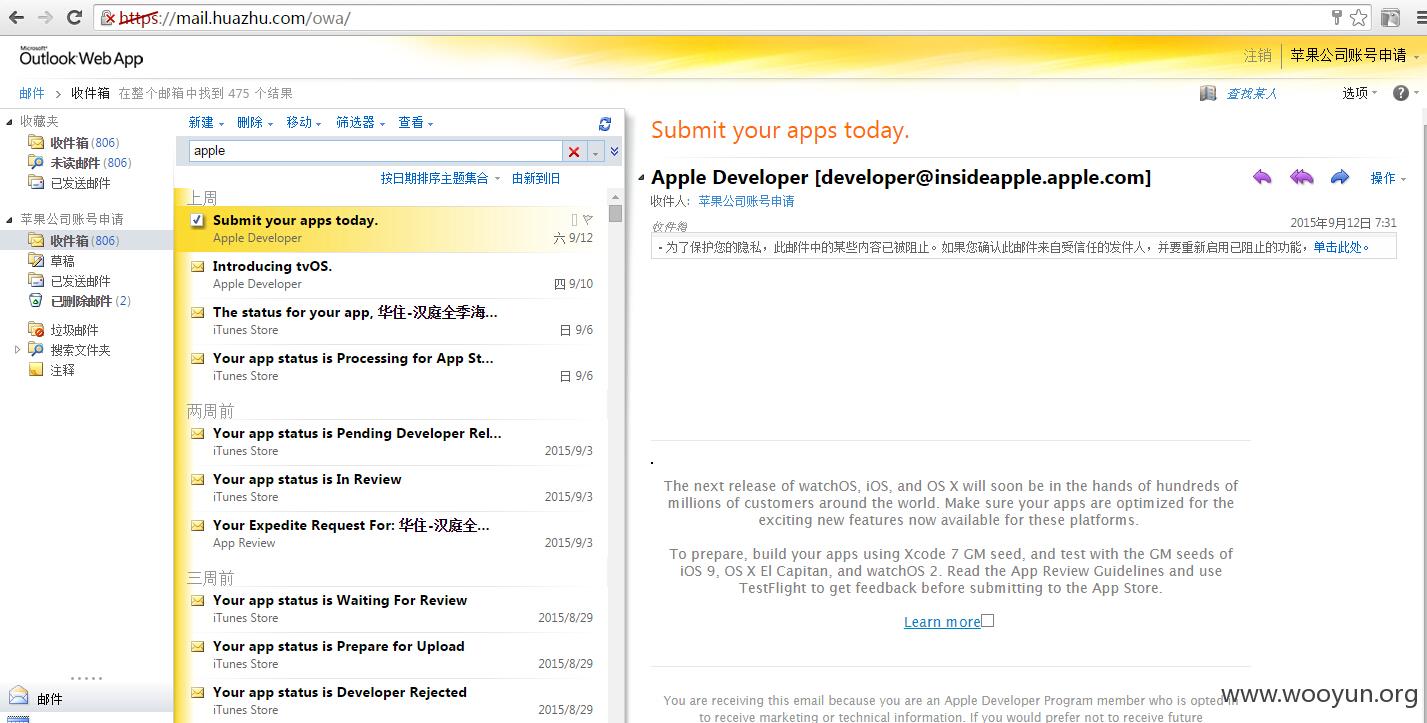Click the 邮件 breadcrumb link

click(x=32, y=93)
